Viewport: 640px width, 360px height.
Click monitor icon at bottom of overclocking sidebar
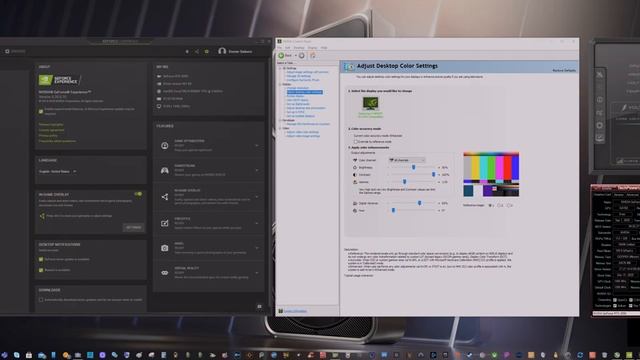(600, 138)
